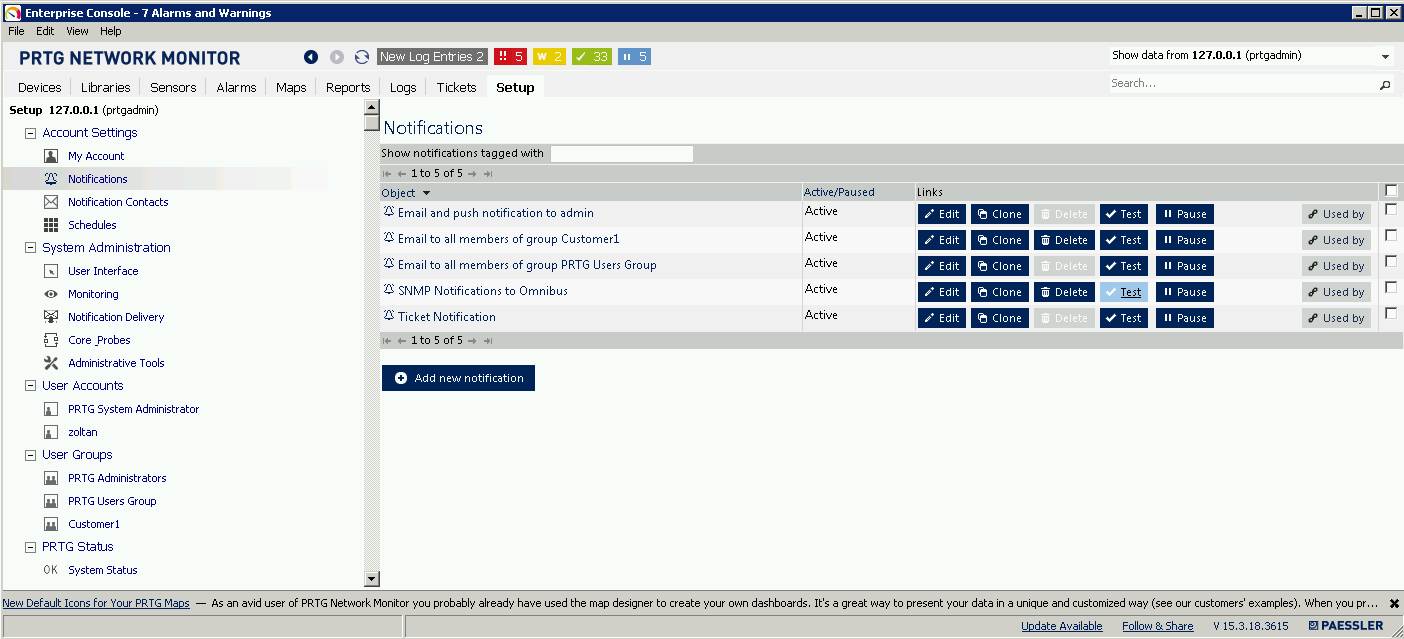Click the Update Available link
This screenshot has width=1404, height=639.
(x=1061, y=626)
